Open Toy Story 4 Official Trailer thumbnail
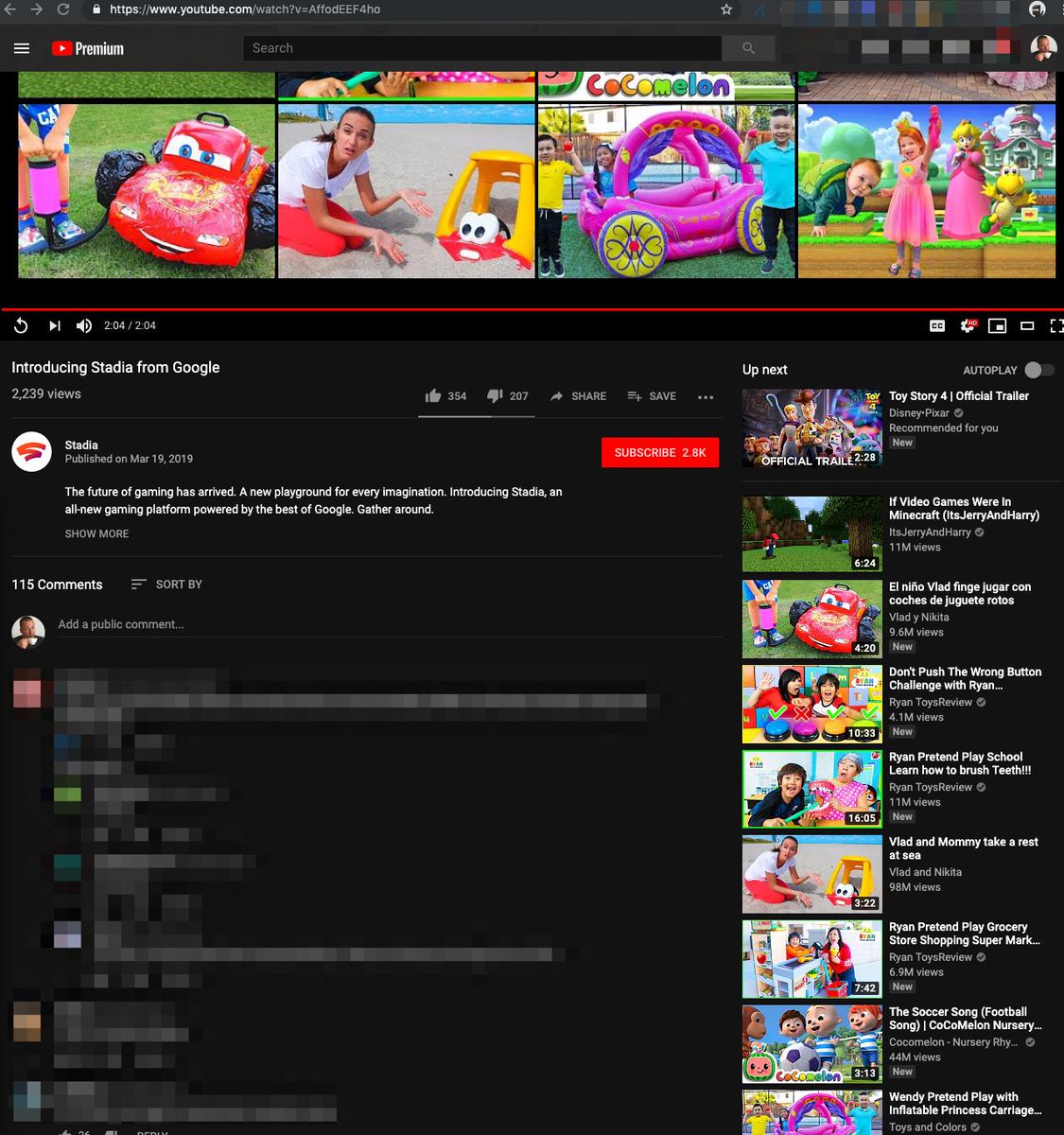The height and width of the screenshot is (1135, 1064). [811, 428]
